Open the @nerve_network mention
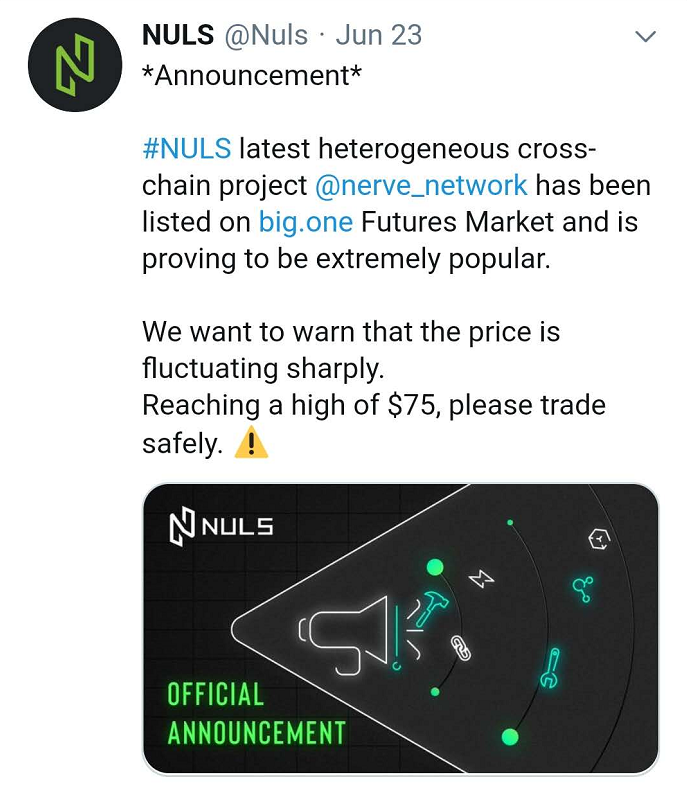The image size is (688, 790). 421,185
